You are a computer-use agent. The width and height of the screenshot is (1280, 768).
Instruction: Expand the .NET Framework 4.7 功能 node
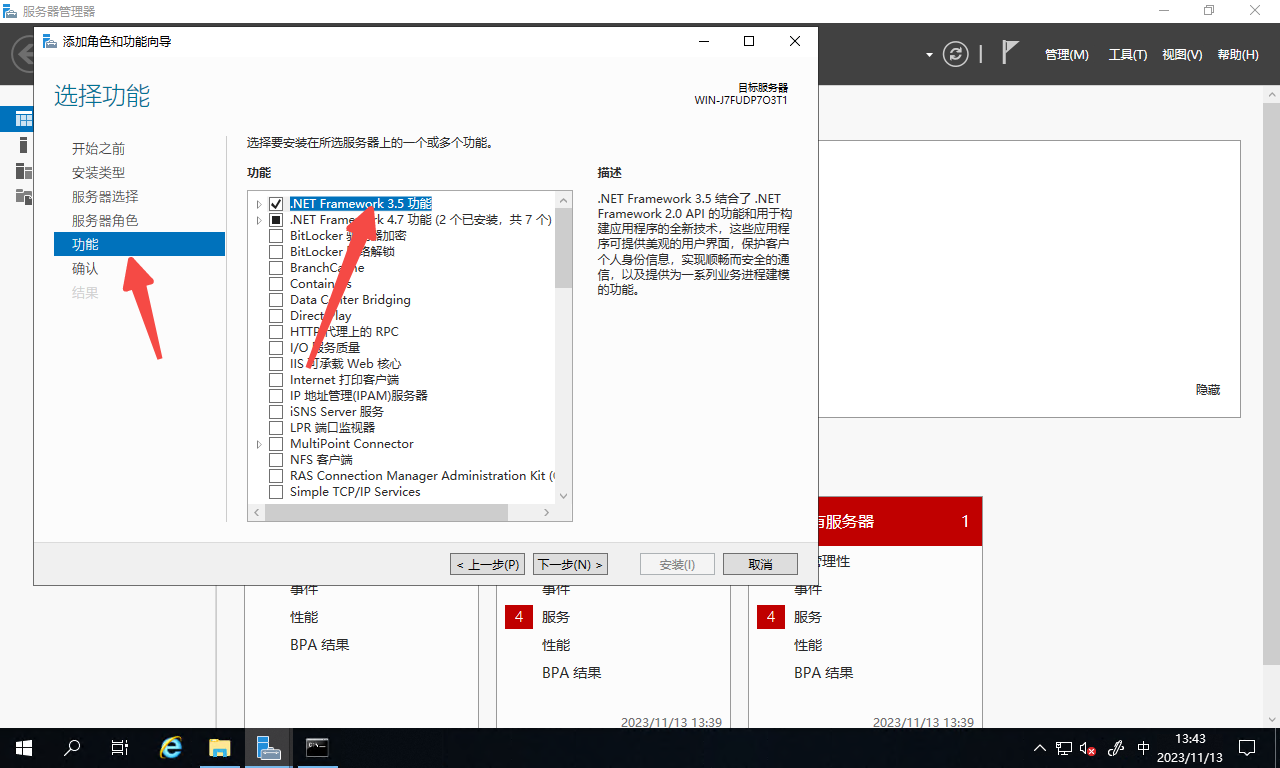point(259,220)
